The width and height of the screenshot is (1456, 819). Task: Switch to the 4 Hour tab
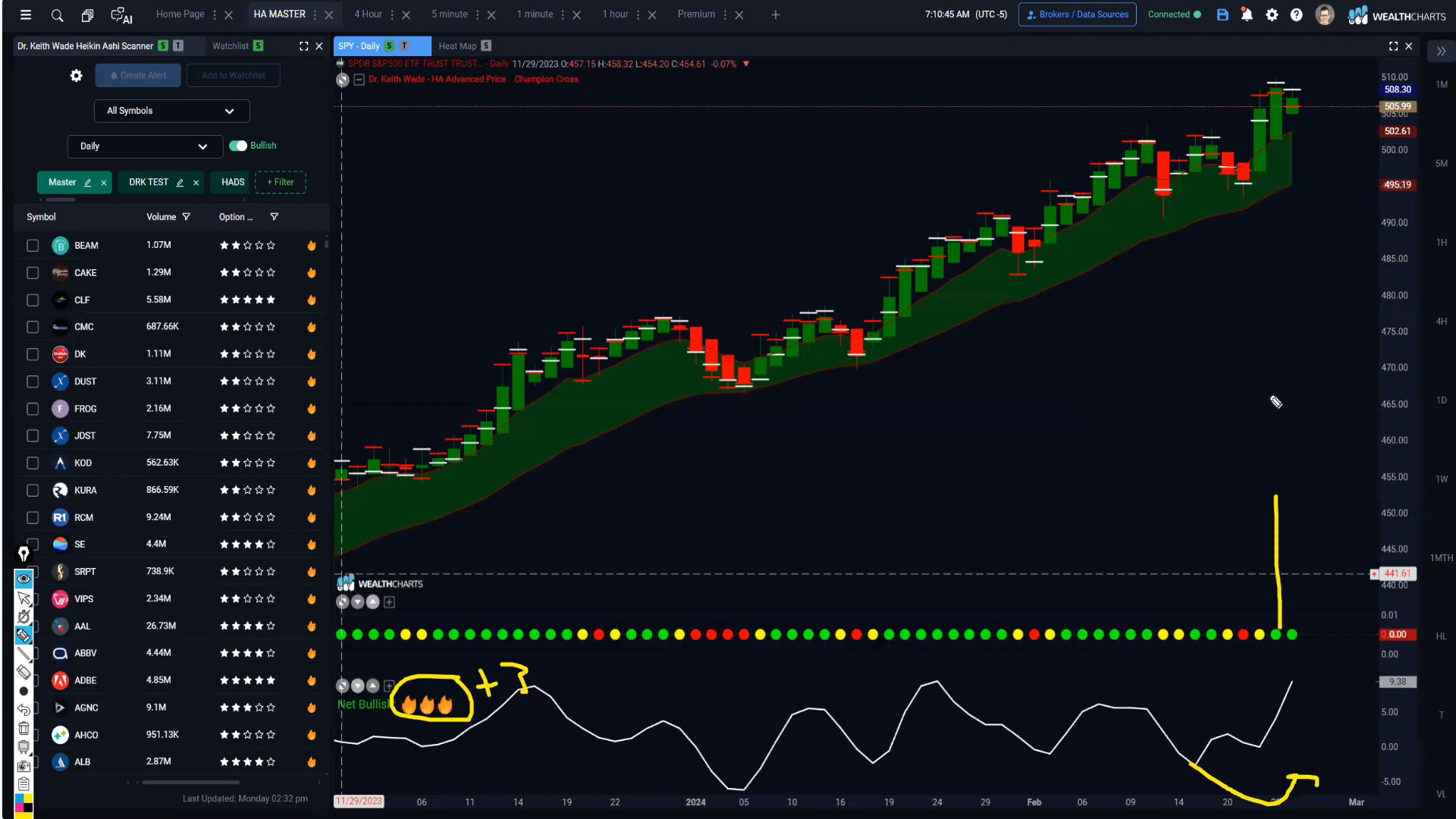[x=368, y=14]
